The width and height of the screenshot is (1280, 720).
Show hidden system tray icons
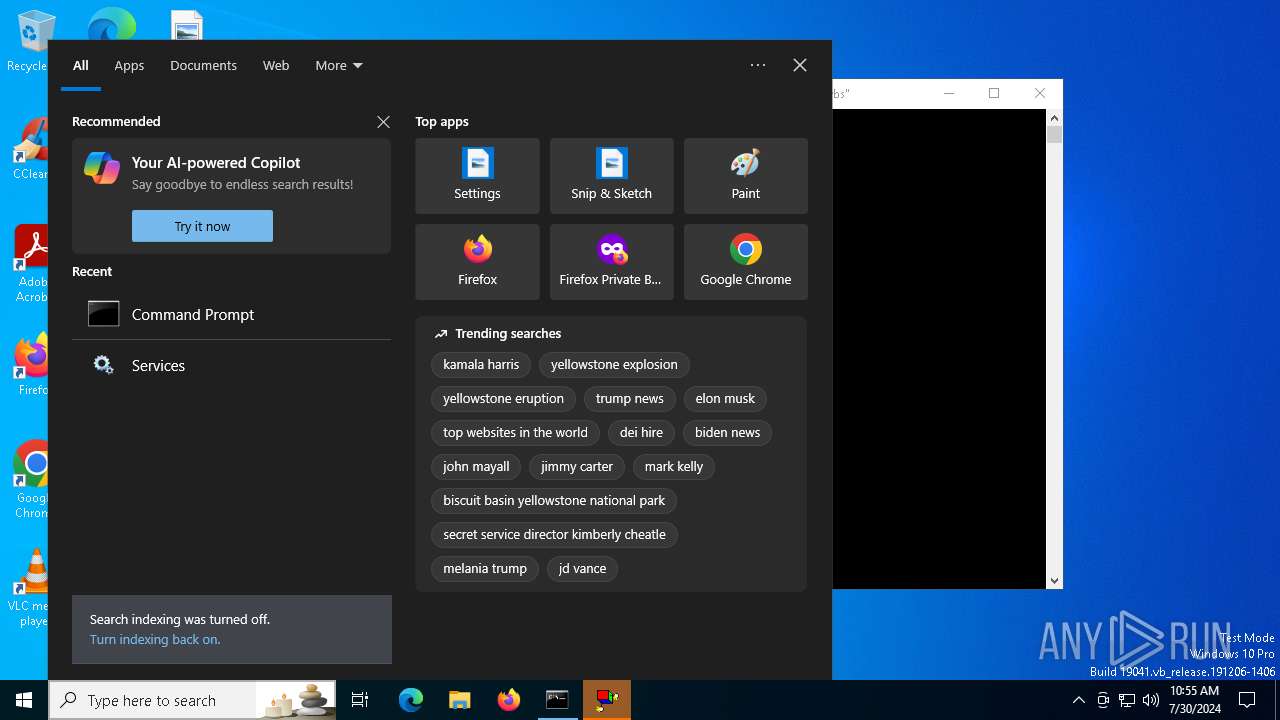[1078, 700]
